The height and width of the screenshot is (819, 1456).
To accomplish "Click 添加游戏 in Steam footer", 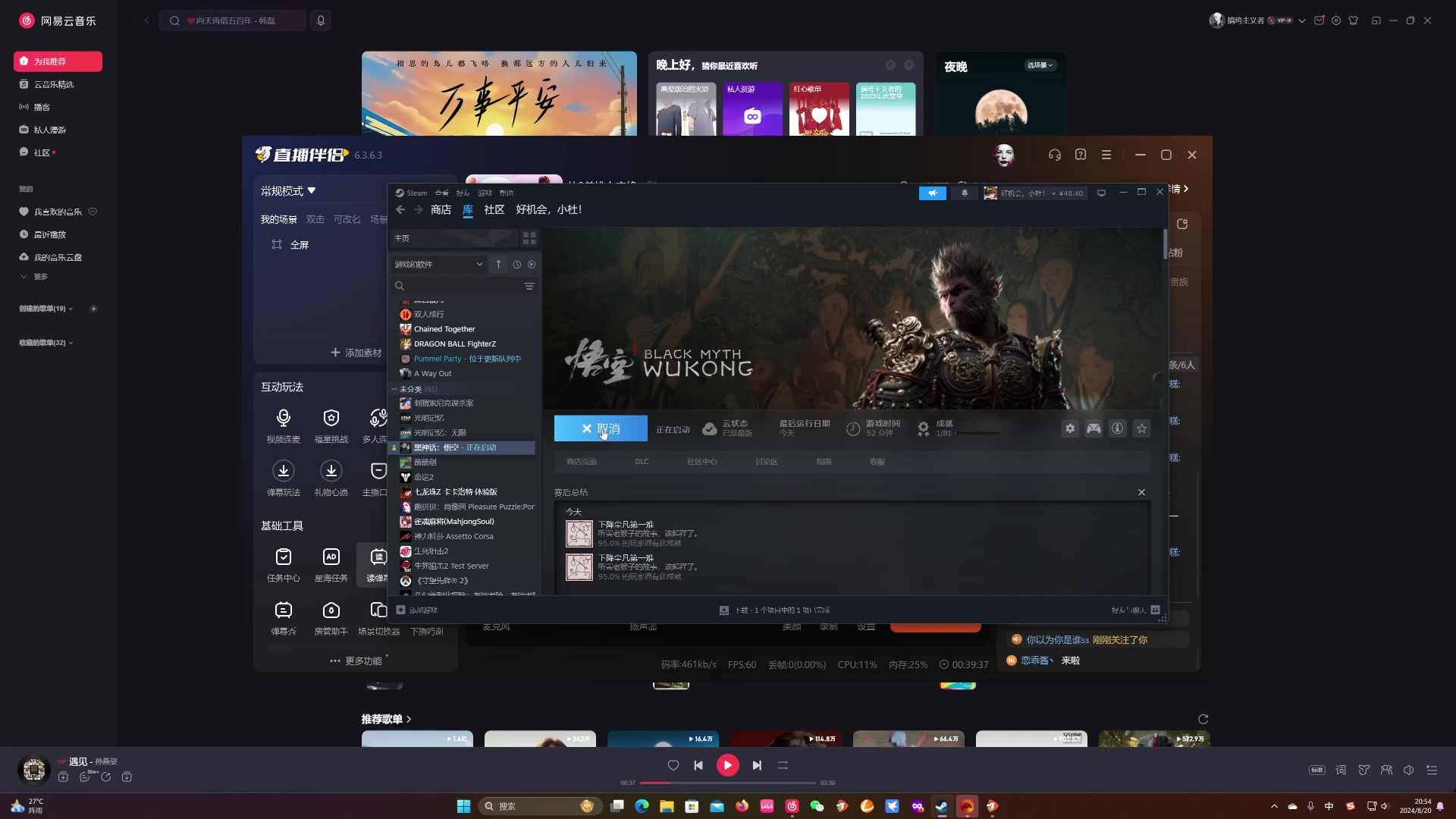I will pyautogui.click(x=417, y=610).
